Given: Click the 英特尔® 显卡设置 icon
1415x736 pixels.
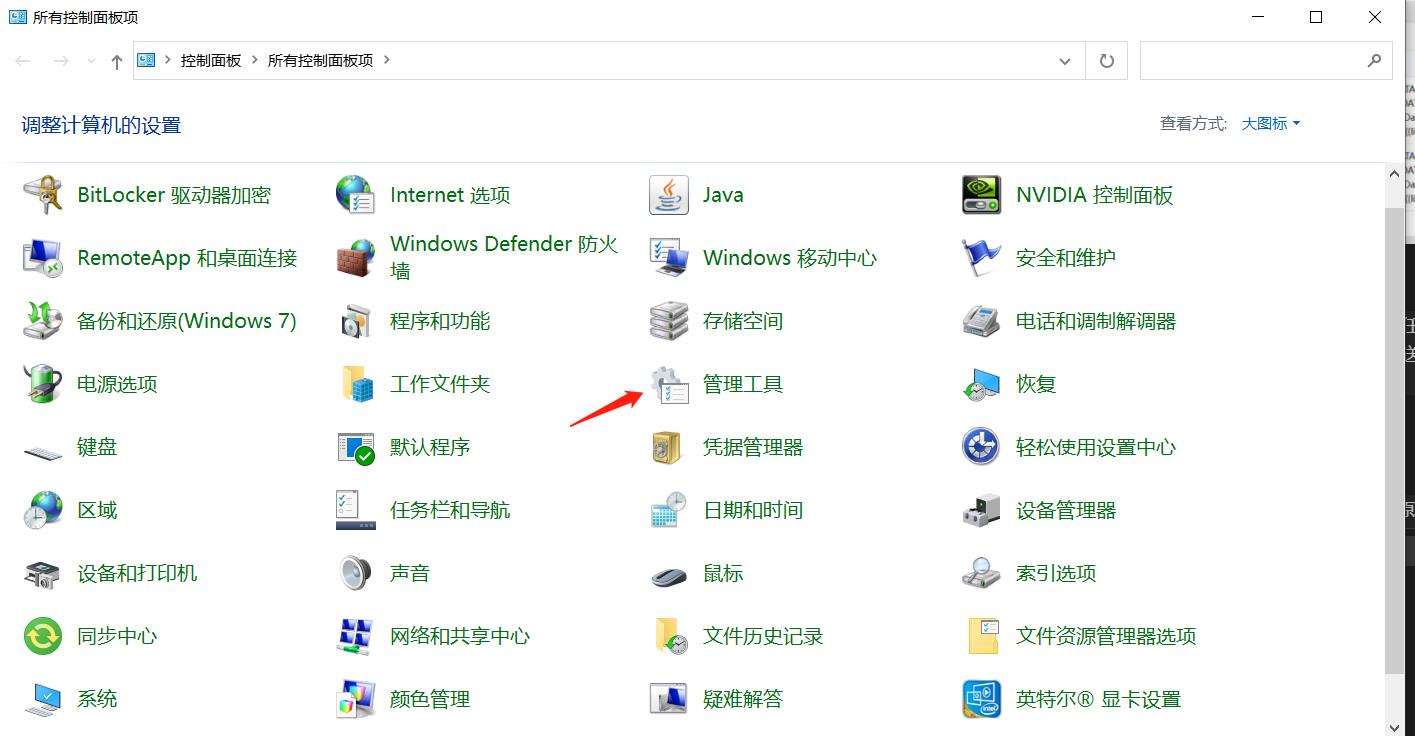Looking at the screenshot, I should (x=982, y=699).
